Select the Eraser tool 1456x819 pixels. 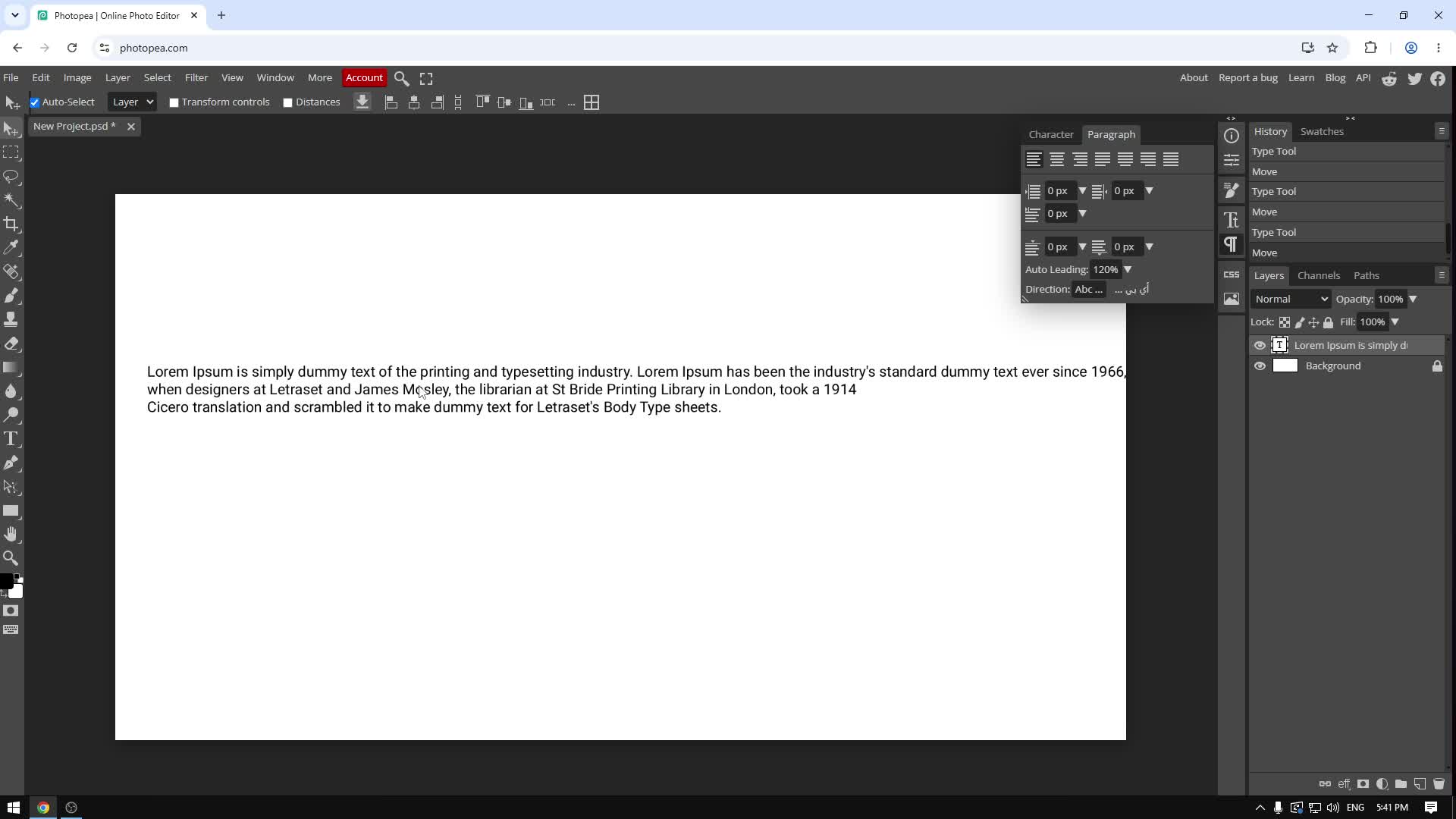[11, 344]
